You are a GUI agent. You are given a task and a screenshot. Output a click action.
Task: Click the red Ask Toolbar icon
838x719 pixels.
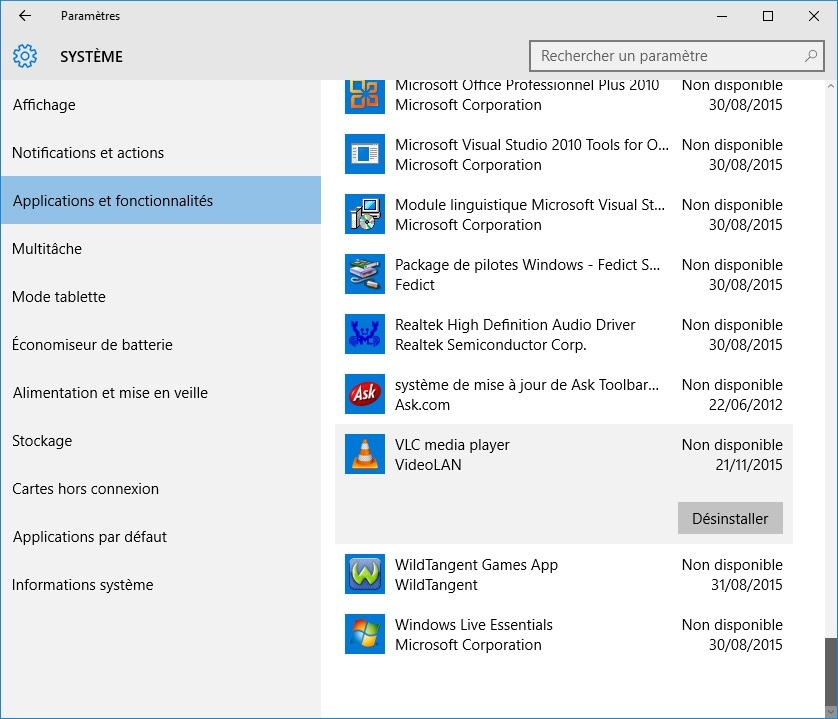pos(364,393)
